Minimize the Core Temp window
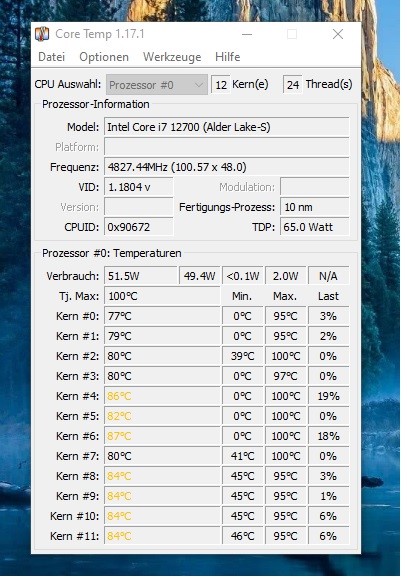 (x=247, y=34)
